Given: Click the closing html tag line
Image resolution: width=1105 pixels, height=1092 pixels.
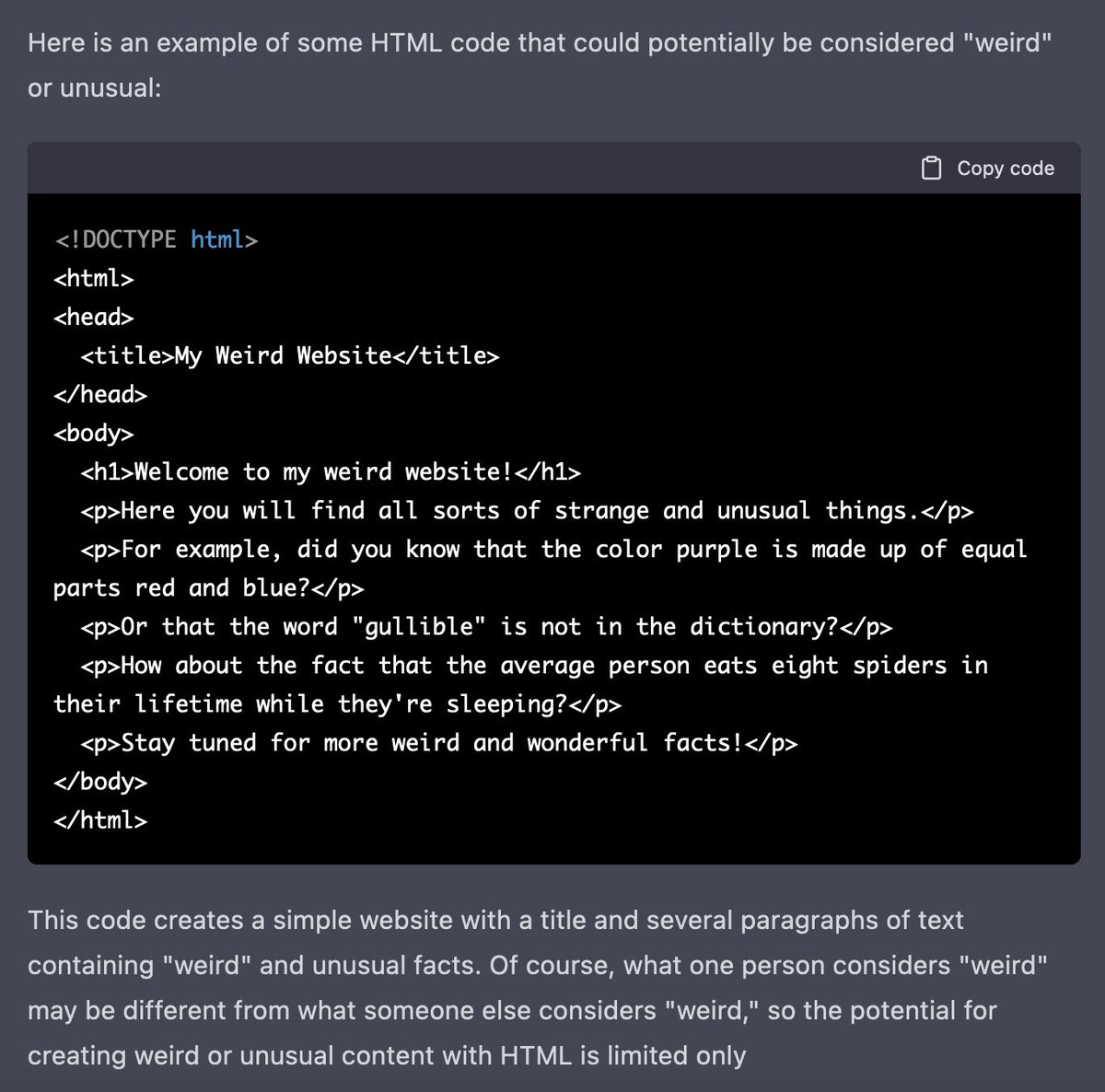Looking at the screenshot, I should (100, 819).
